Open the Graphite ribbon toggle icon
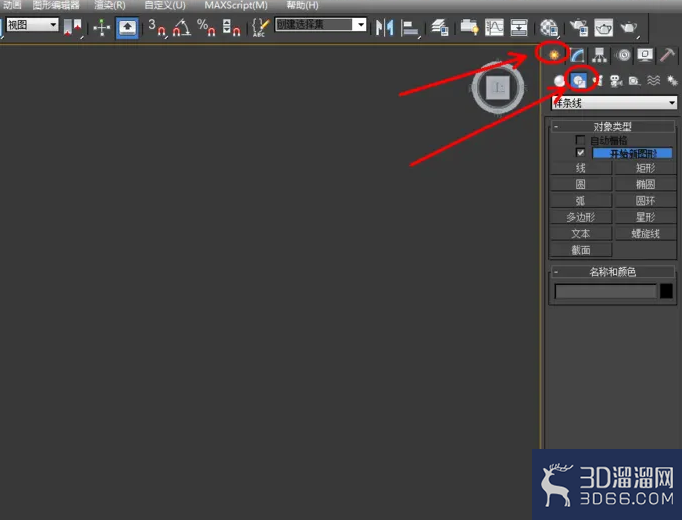Image resolution: width=682 pixels, height=520 pixels. (x=469, y=27)
